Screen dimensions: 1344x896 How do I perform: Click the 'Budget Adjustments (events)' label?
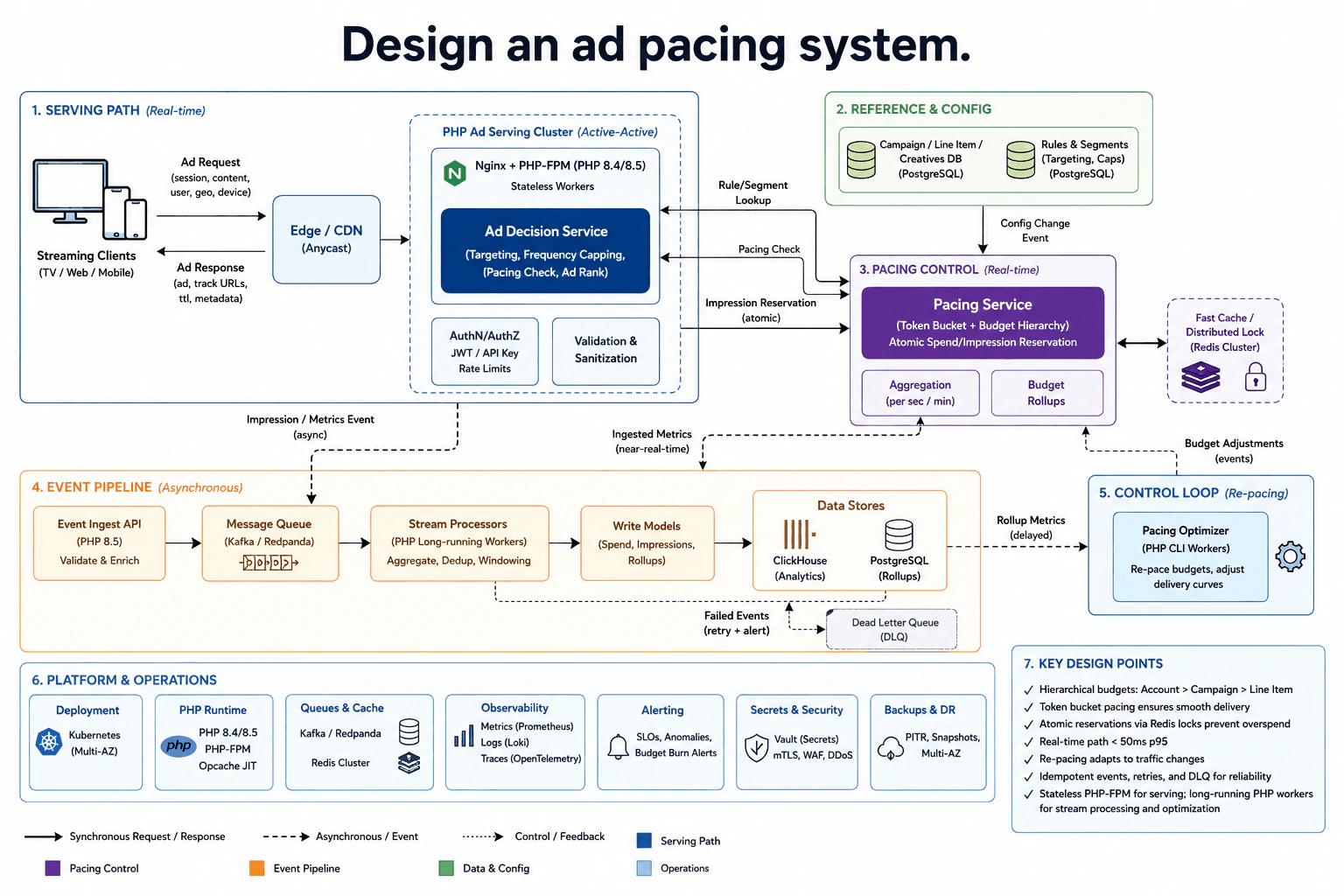(x=1234, y=451)
